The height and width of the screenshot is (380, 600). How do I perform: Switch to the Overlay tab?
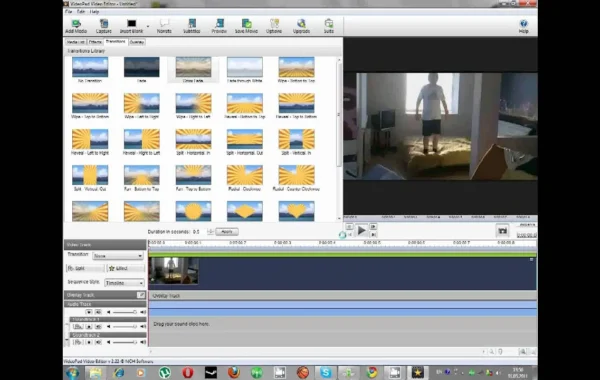click(x=137, y=42)
